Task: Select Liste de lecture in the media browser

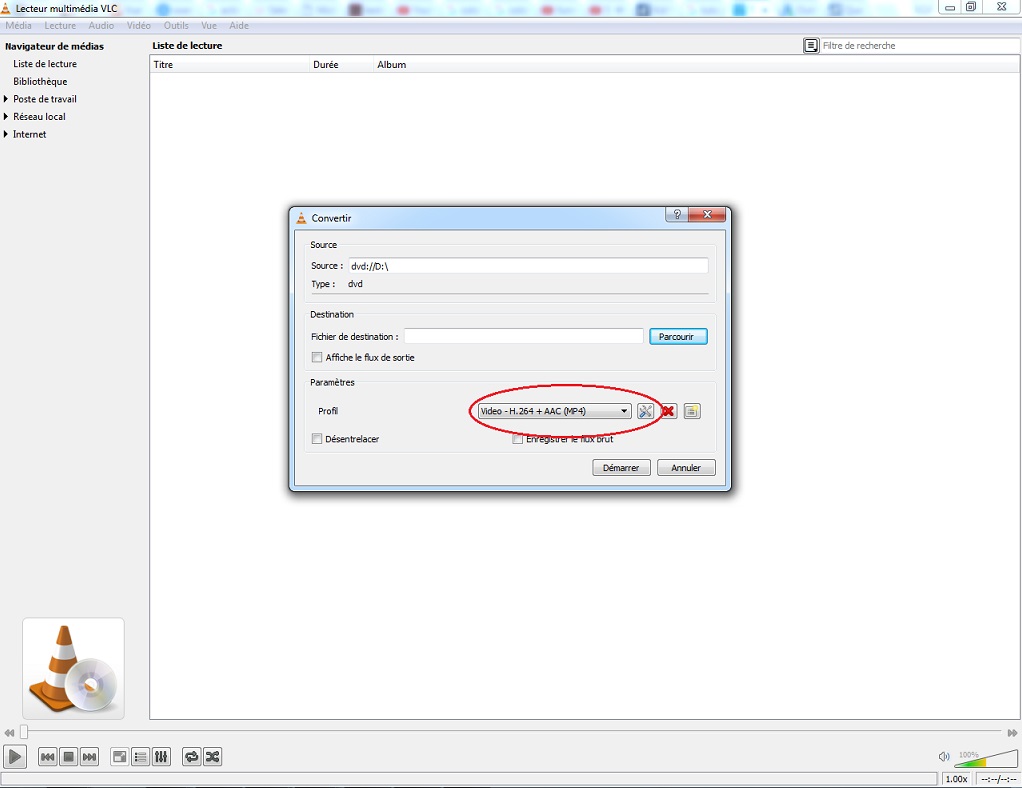Action: click(x=45, y=64)
